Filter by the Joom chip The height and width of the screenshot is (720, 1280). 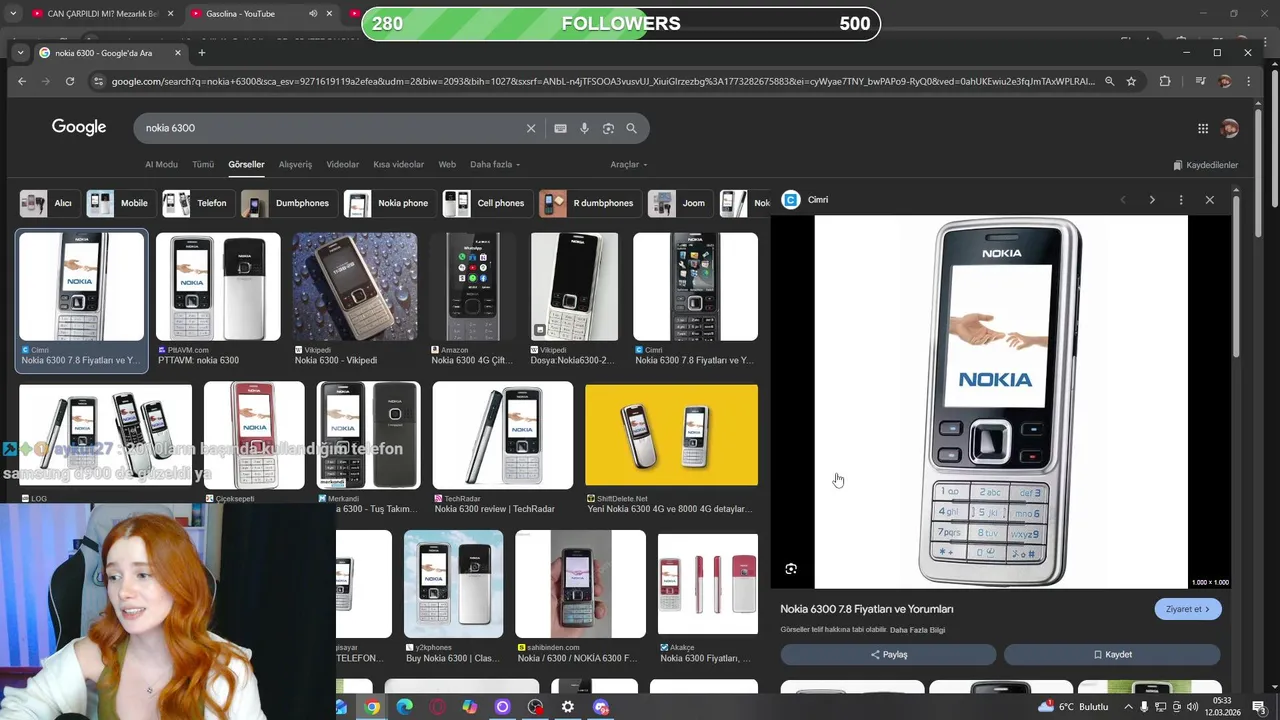[x=680, y=203]
